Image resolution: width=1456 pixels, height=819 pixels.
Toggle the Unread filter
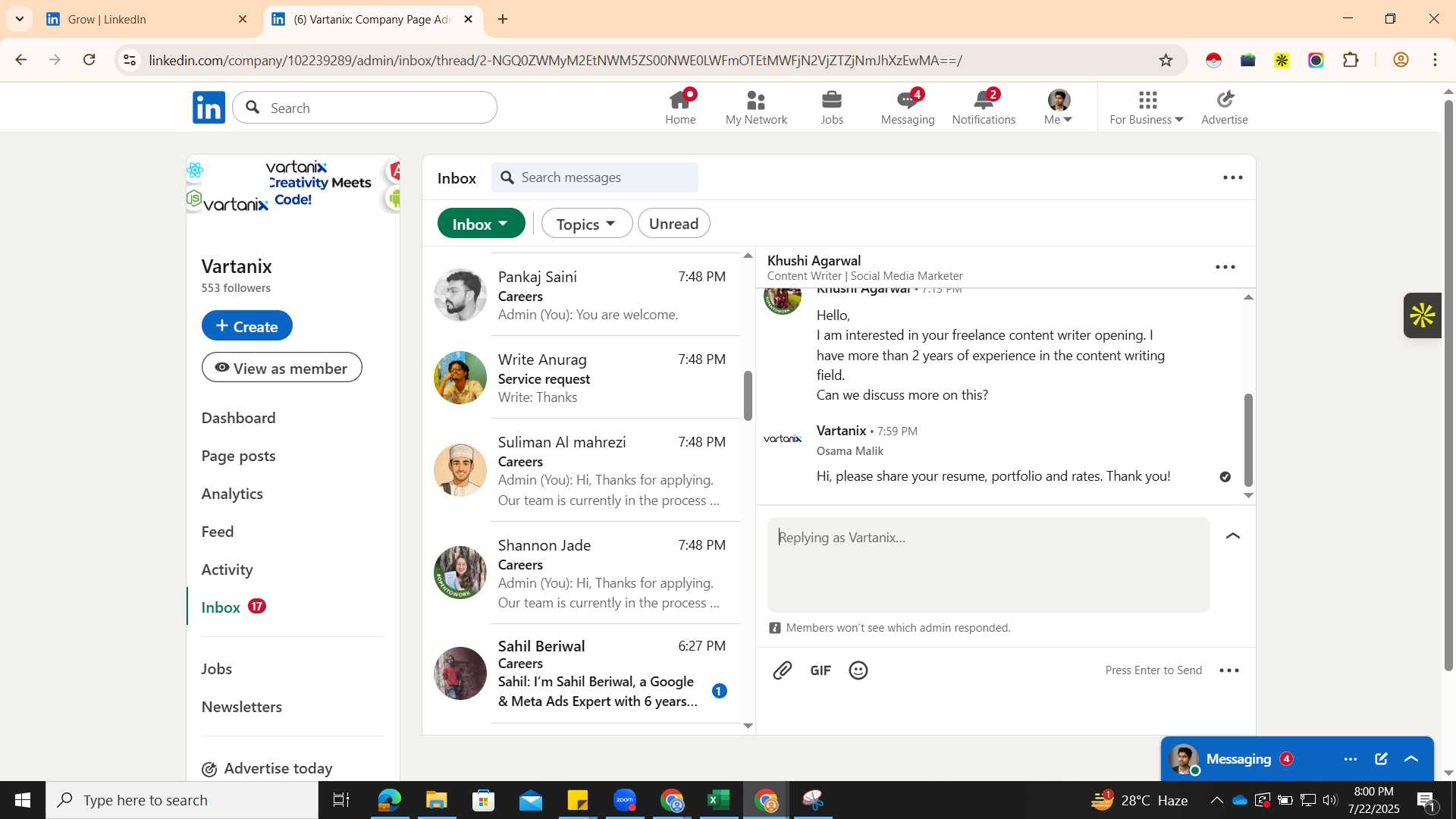673,224
